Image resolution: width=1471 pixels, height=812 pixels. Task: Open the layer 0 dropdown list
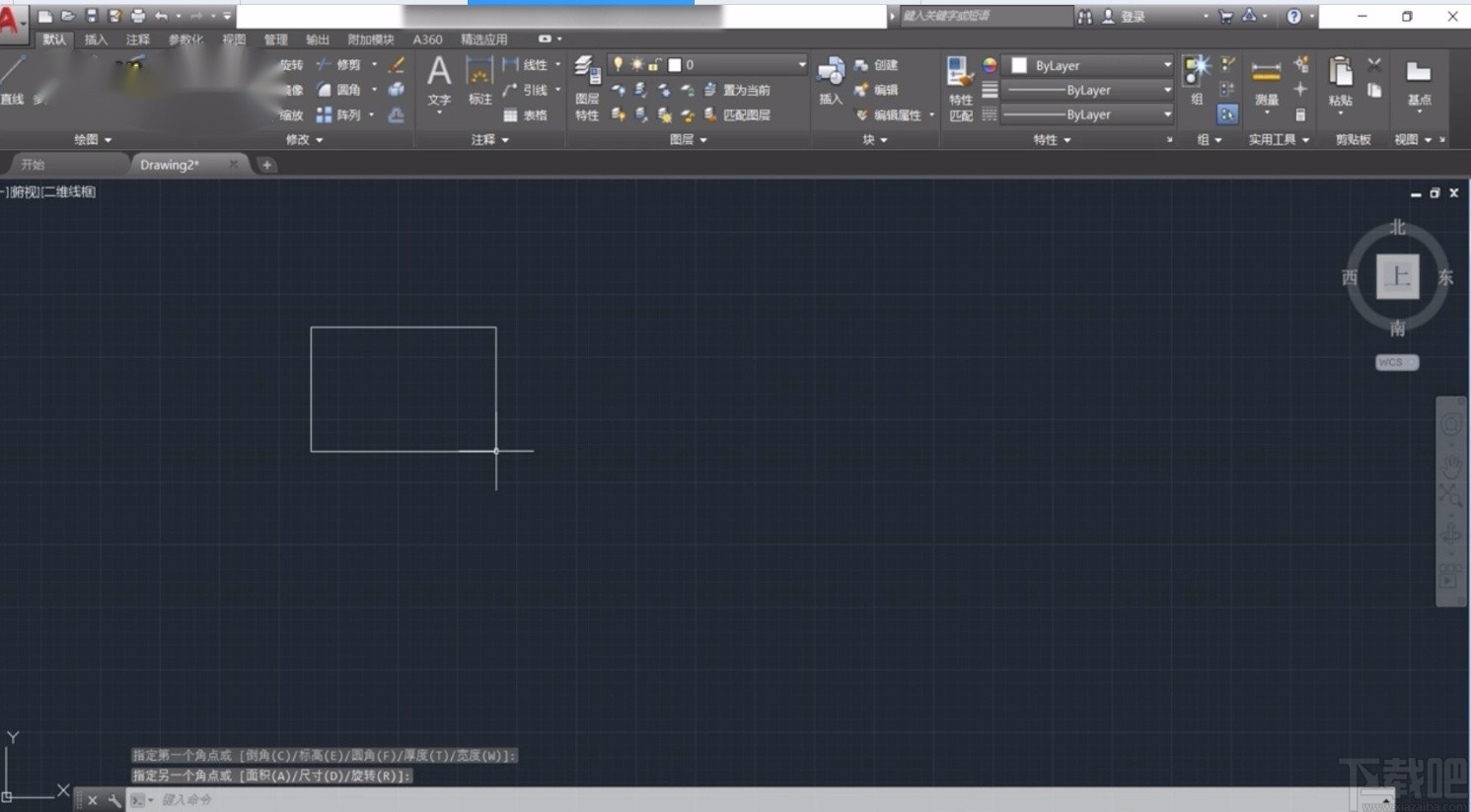[801, 64]
